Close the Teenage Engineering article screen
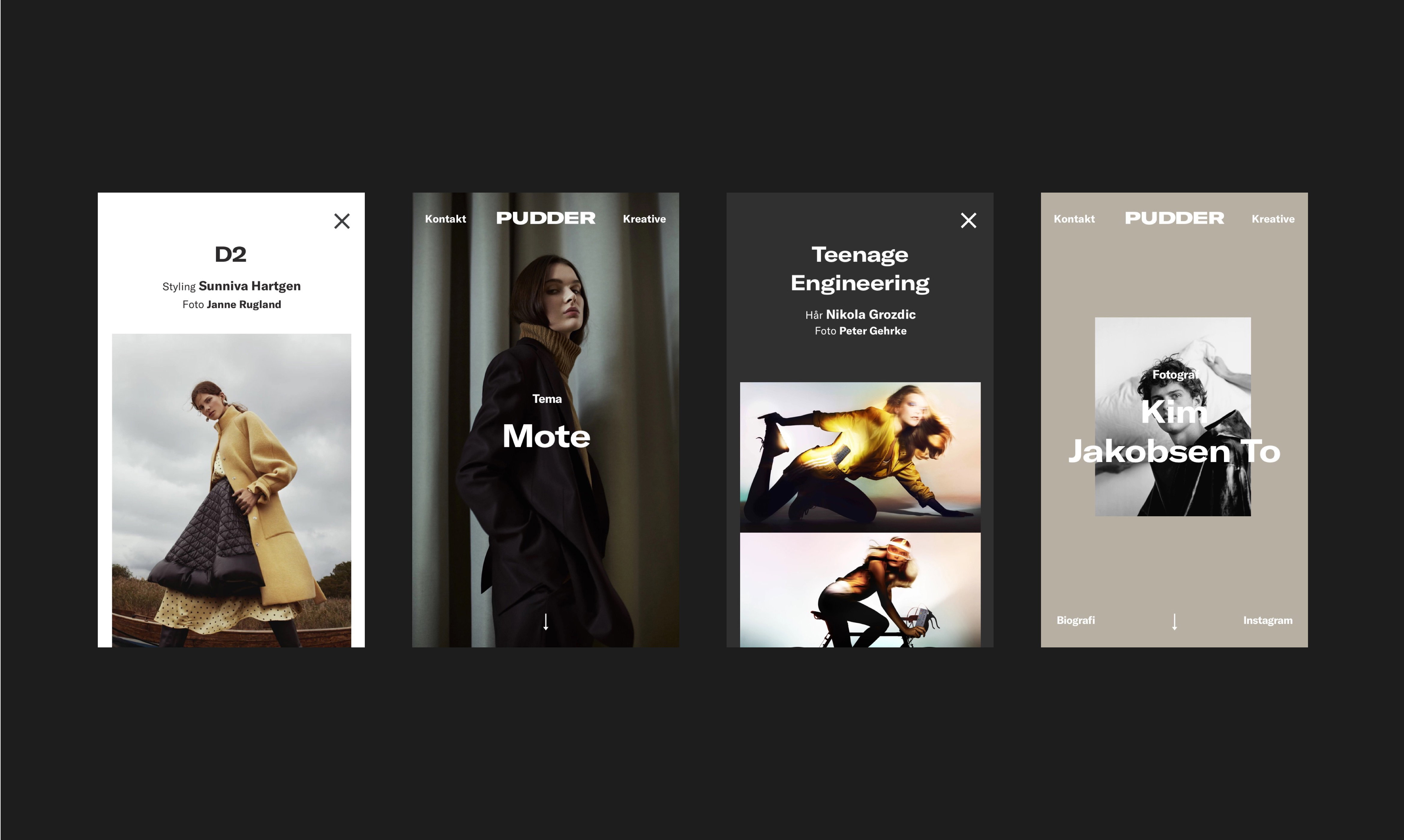 (968, 220)
